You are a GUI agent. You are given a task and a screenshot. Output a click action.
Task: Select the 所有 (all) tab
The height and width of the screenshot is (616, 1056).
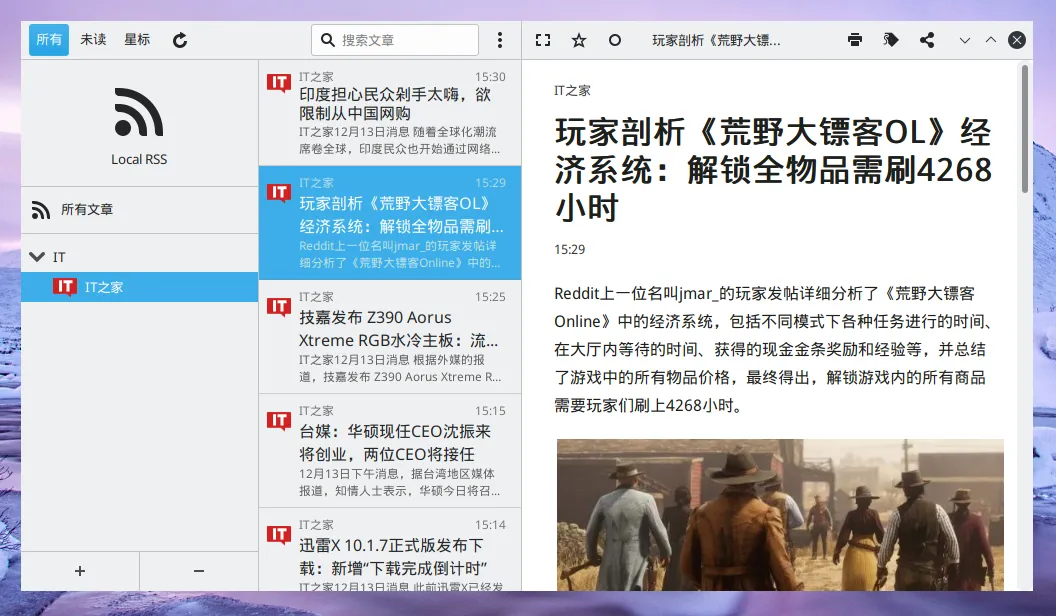[49, 40]
